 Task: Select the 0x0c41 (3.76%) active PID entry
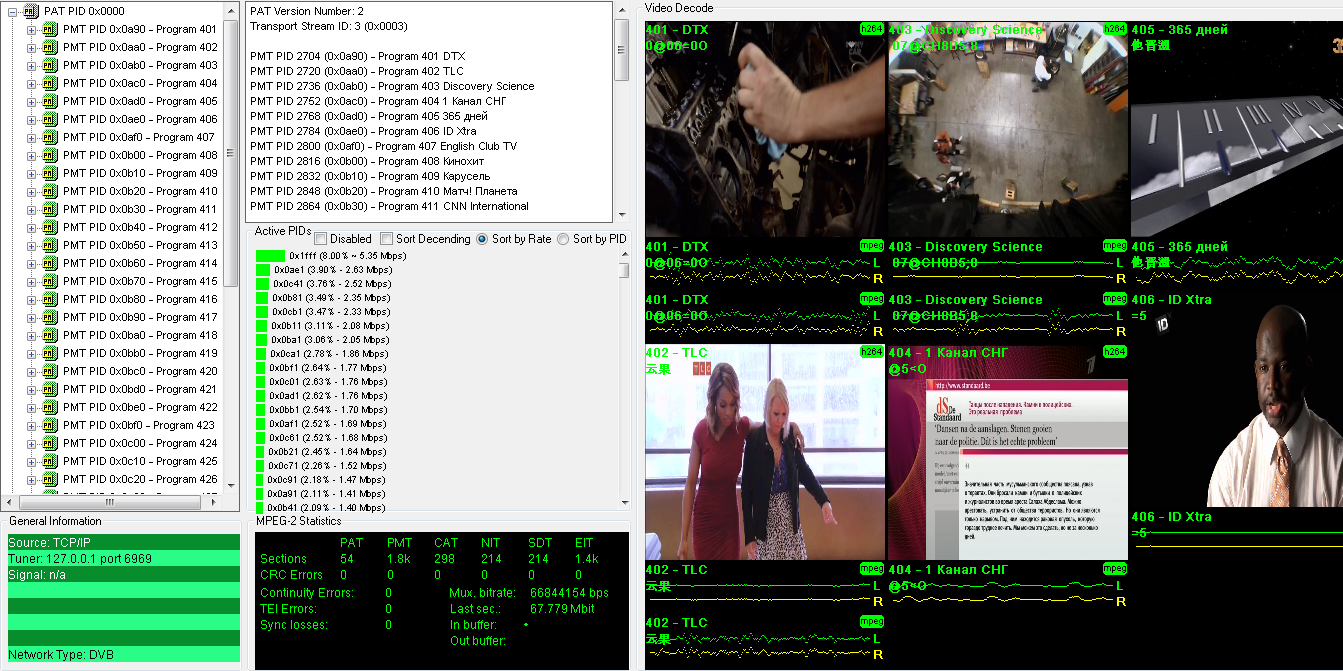(x=332, y=284)
